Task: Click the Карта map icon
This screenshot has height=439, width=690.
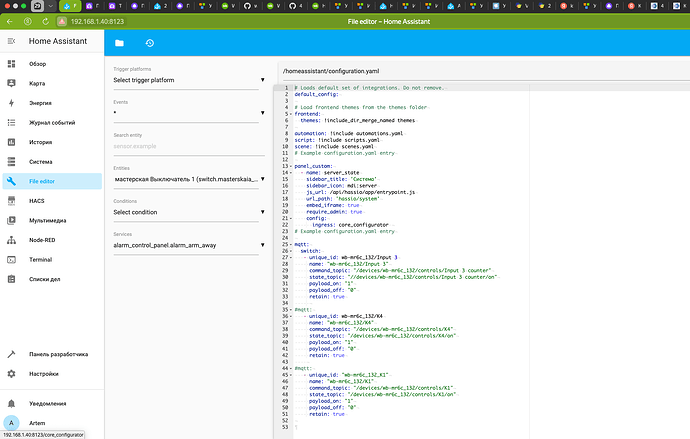Action: coord(11,83)
